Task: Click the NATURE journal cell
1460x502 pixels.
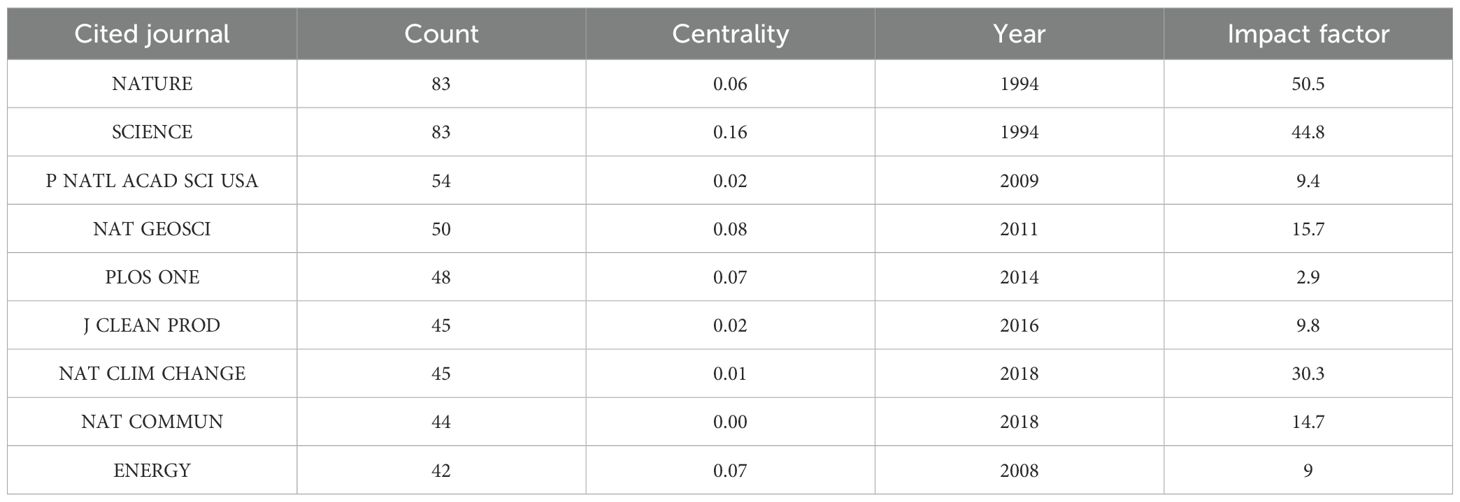Action: pos(152,84)
